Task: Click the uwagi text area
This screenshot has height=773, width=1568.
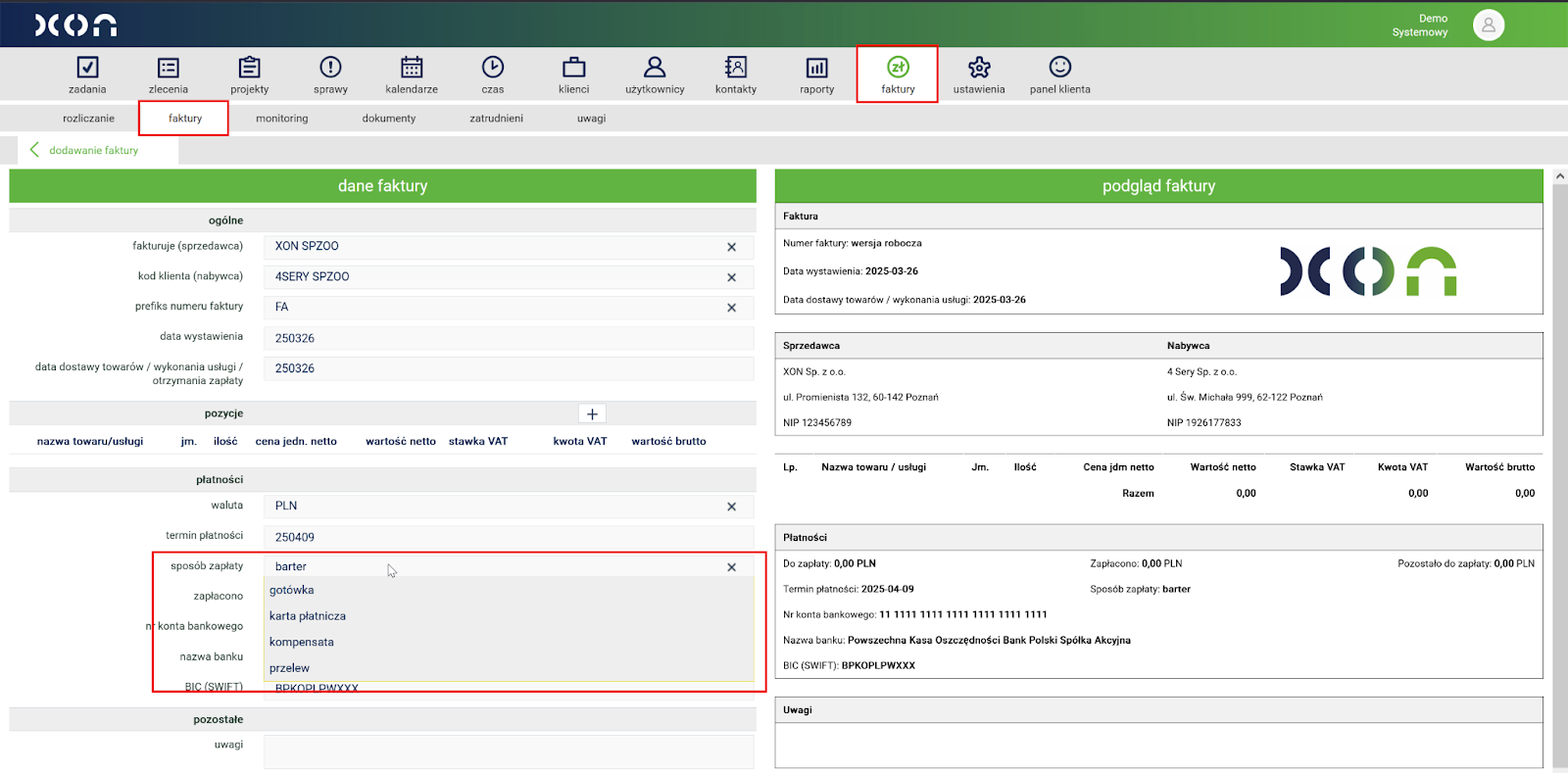Action: (x=509, y=751)
